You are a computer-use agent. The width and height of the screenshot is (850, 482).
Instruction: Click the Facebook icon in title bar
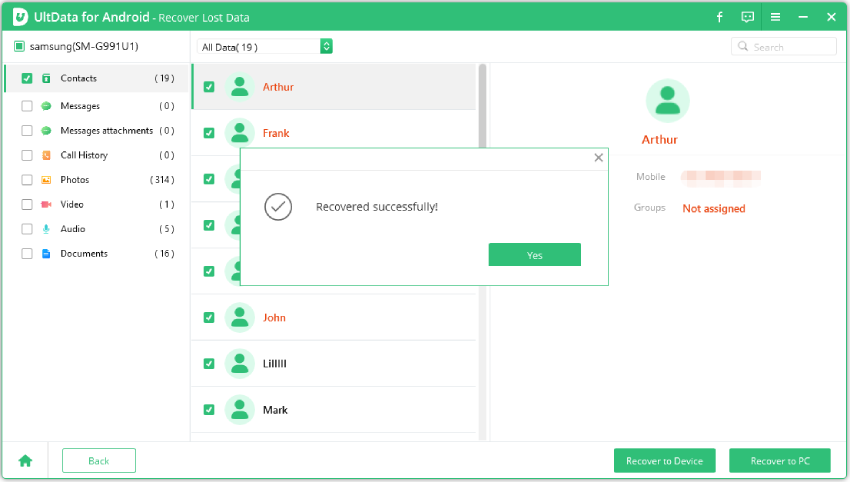pos(719,17)
